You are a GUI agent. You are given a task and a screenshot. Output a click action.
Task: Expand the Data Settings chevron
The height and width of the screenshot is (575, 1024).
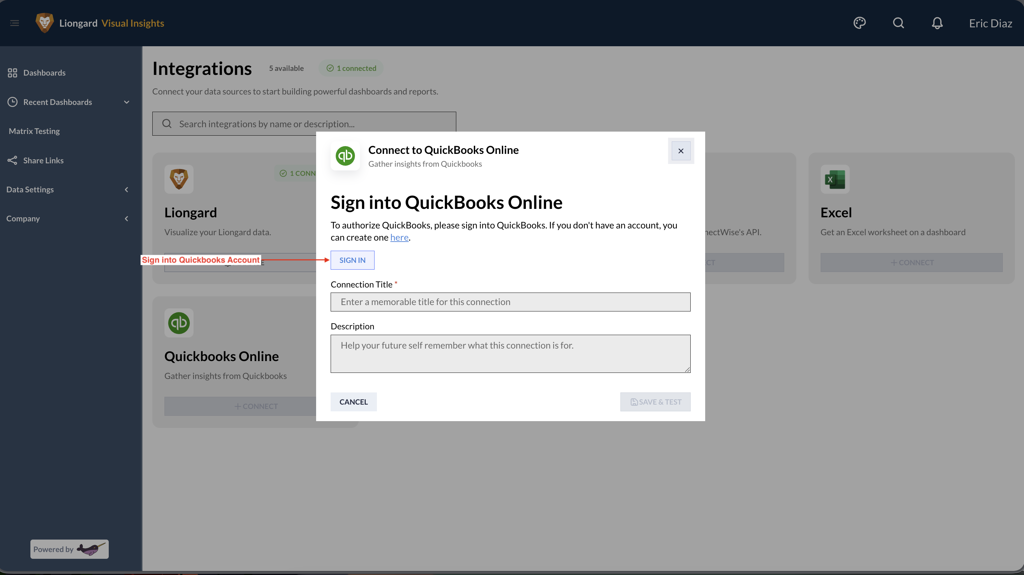point(127,189)
